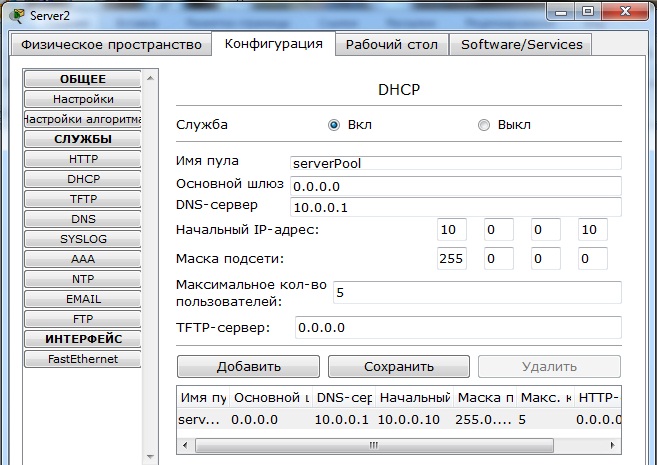657x465 pixels.
Task: Click the Основной шлюз input field
Action: tap(456, 186)
